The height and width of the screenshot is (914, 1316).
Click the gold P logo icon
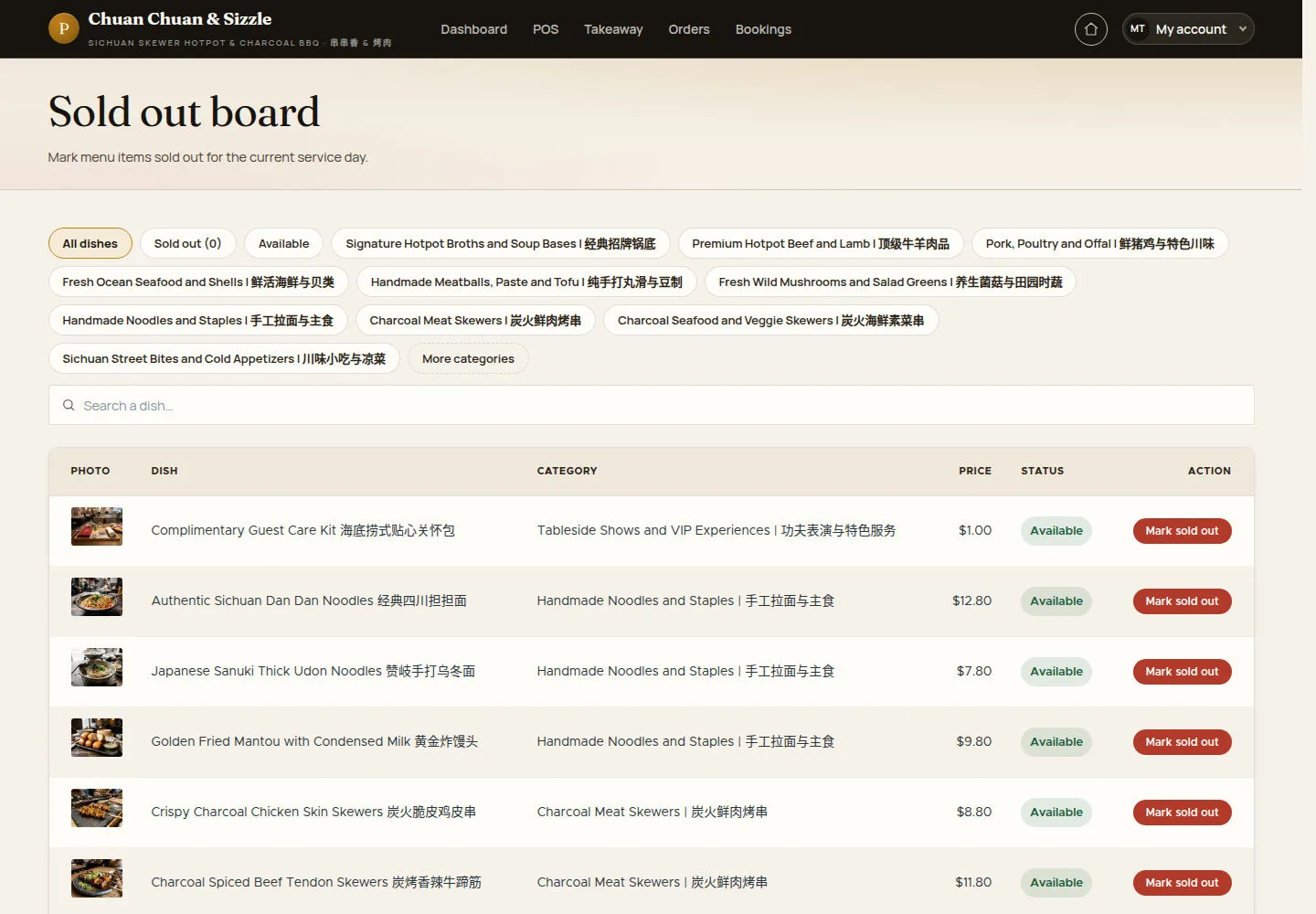(64, 28)
